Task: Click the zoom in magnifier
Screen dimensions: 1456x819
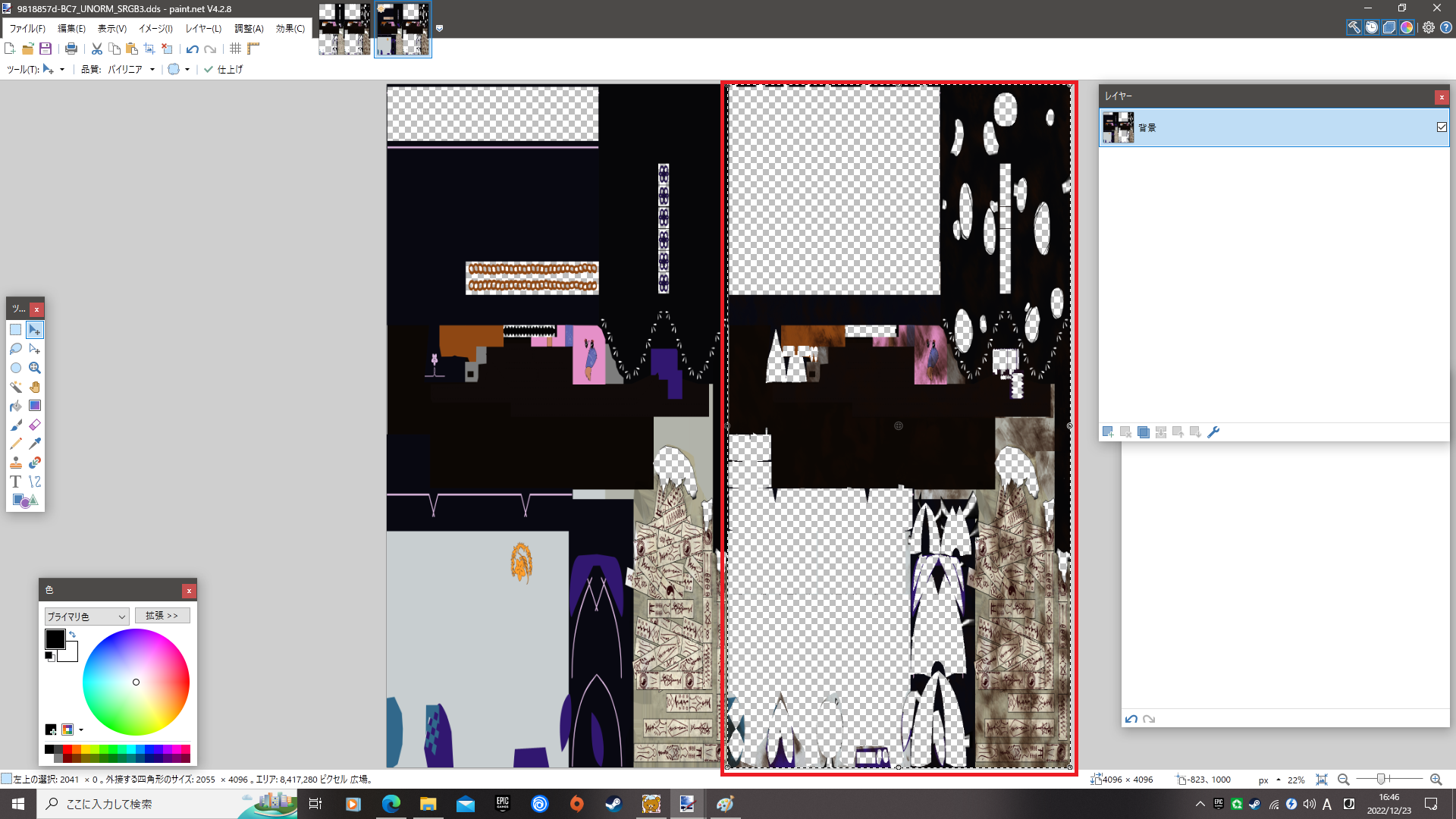Action: pos(1436,780)
